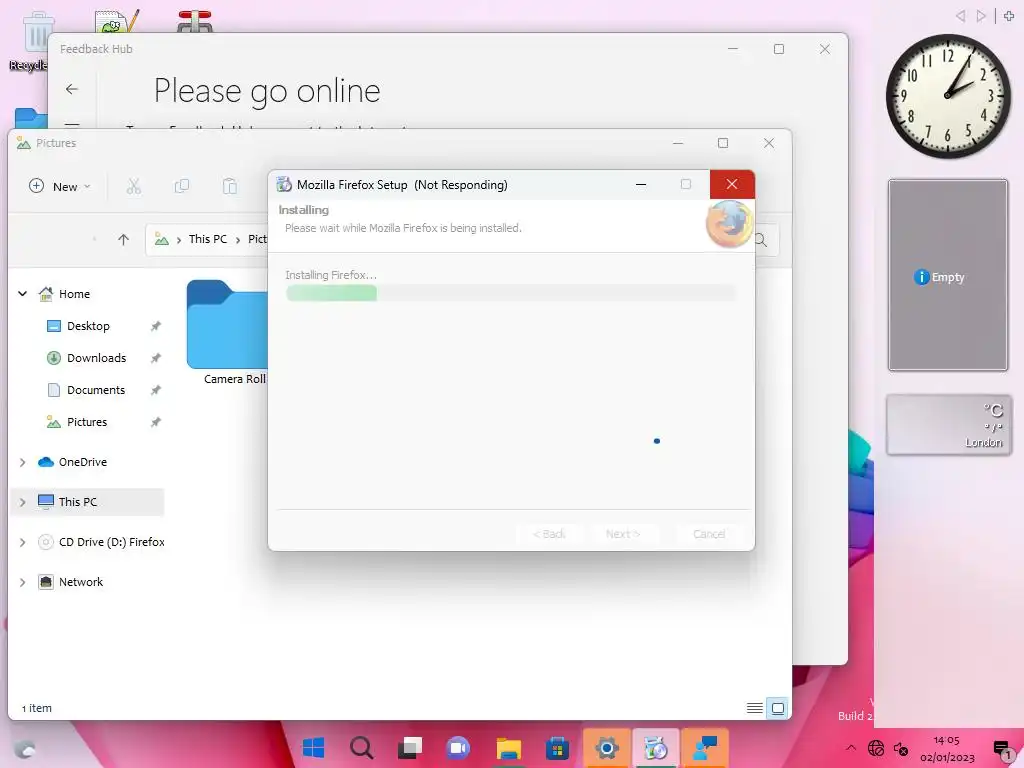This screenshot has height=768, width=1024.
Task: Open the notifications icon in tray
Action: click(1002, 749)
